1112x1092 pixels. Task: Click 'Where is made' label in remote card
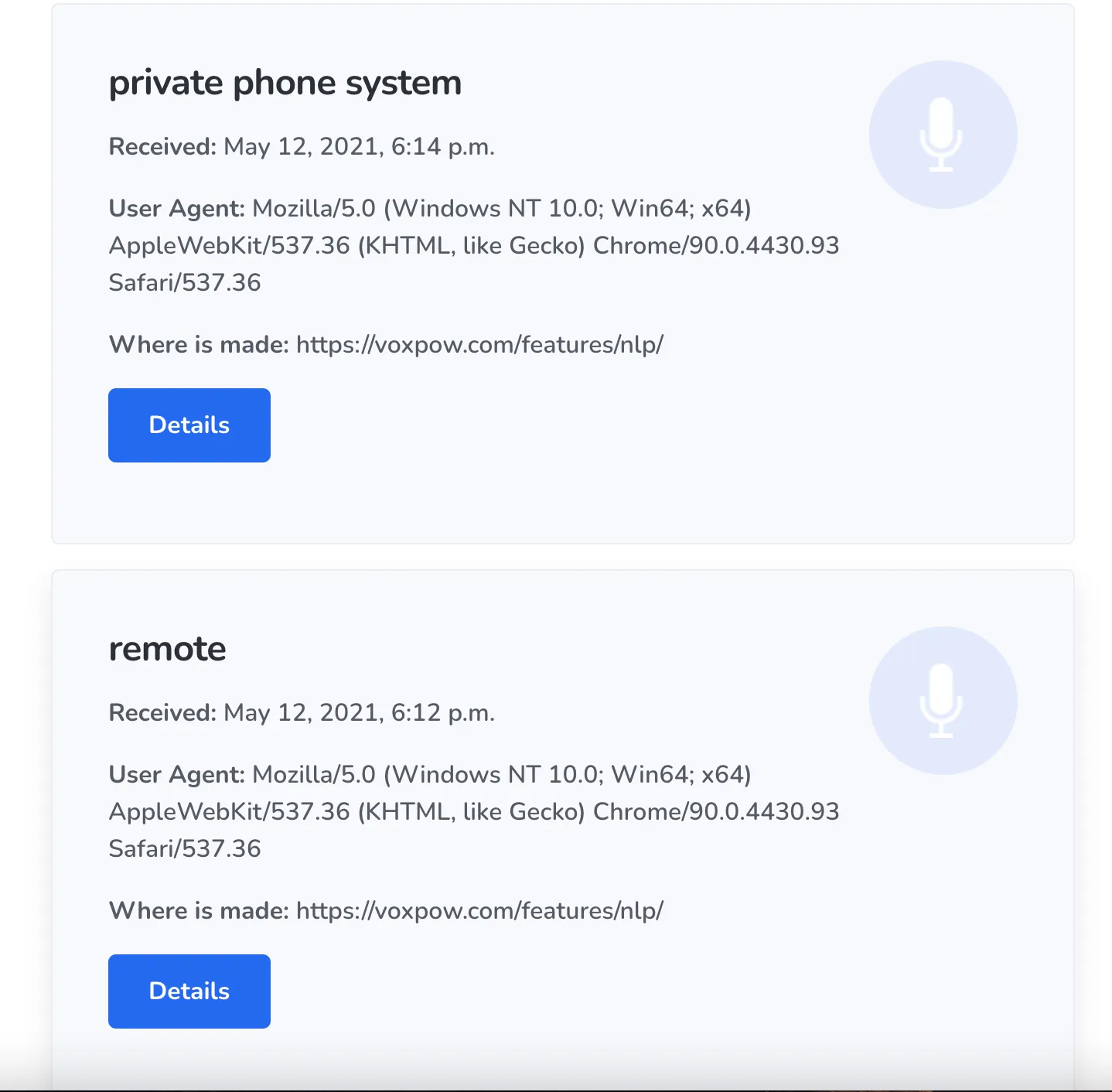pos(199,911)
